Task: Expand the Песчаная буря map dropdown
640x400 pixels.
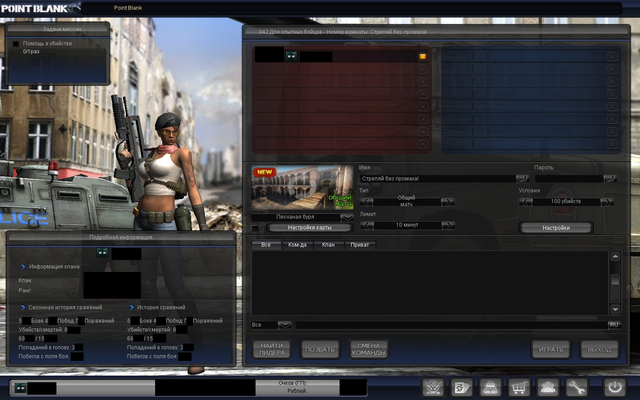Action: pyautogui.click(x=346, y=216)
